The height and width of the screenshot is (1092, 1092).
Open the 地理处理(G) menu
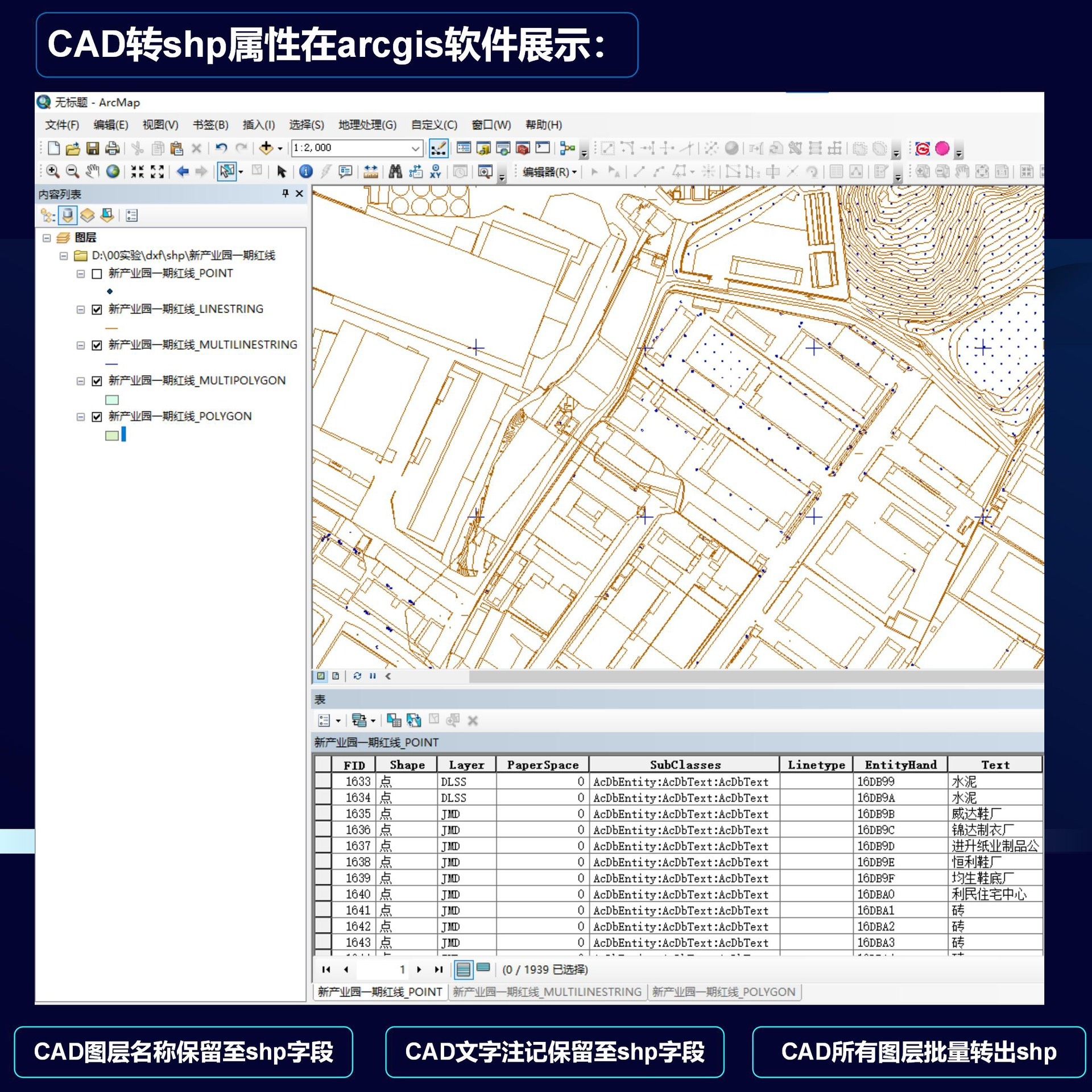point(367,125)
